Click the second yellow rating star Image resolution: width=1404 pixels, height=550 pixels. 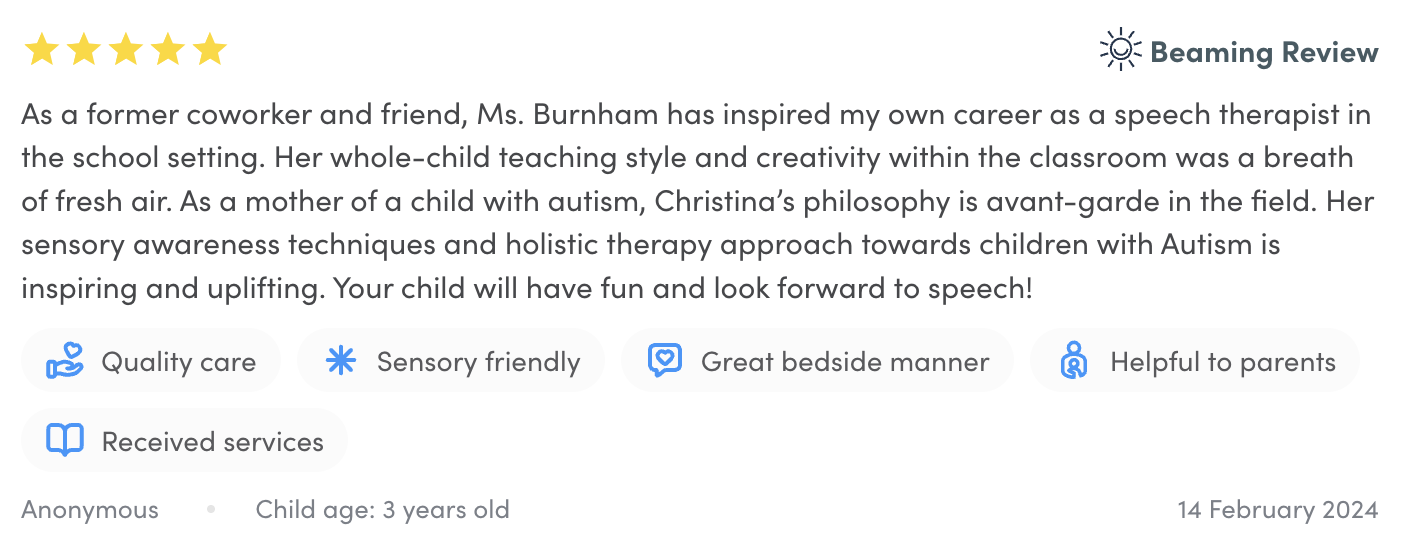click(83, 49)
